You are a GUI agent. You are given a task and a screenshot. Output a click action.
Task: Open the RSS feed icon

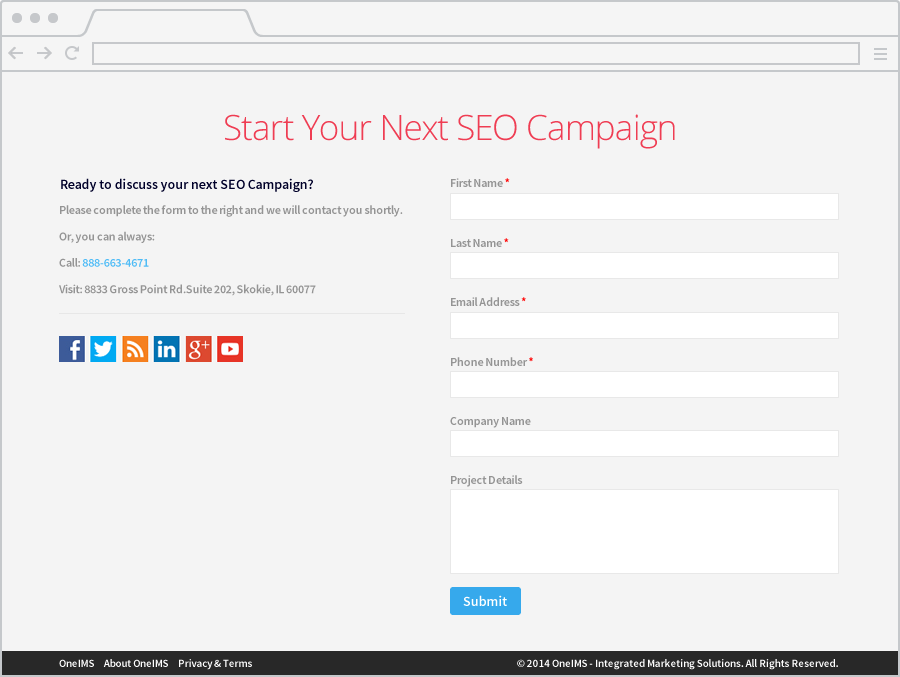[x=135, y=349]
